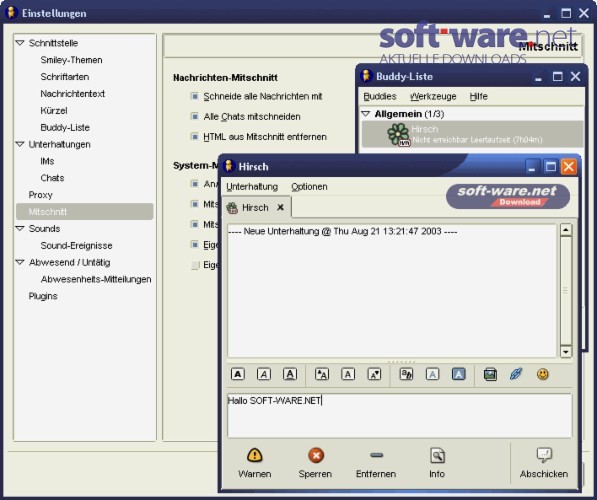Click the insert link icon
This screenshot has height=500, width=597.
[516, 374]
